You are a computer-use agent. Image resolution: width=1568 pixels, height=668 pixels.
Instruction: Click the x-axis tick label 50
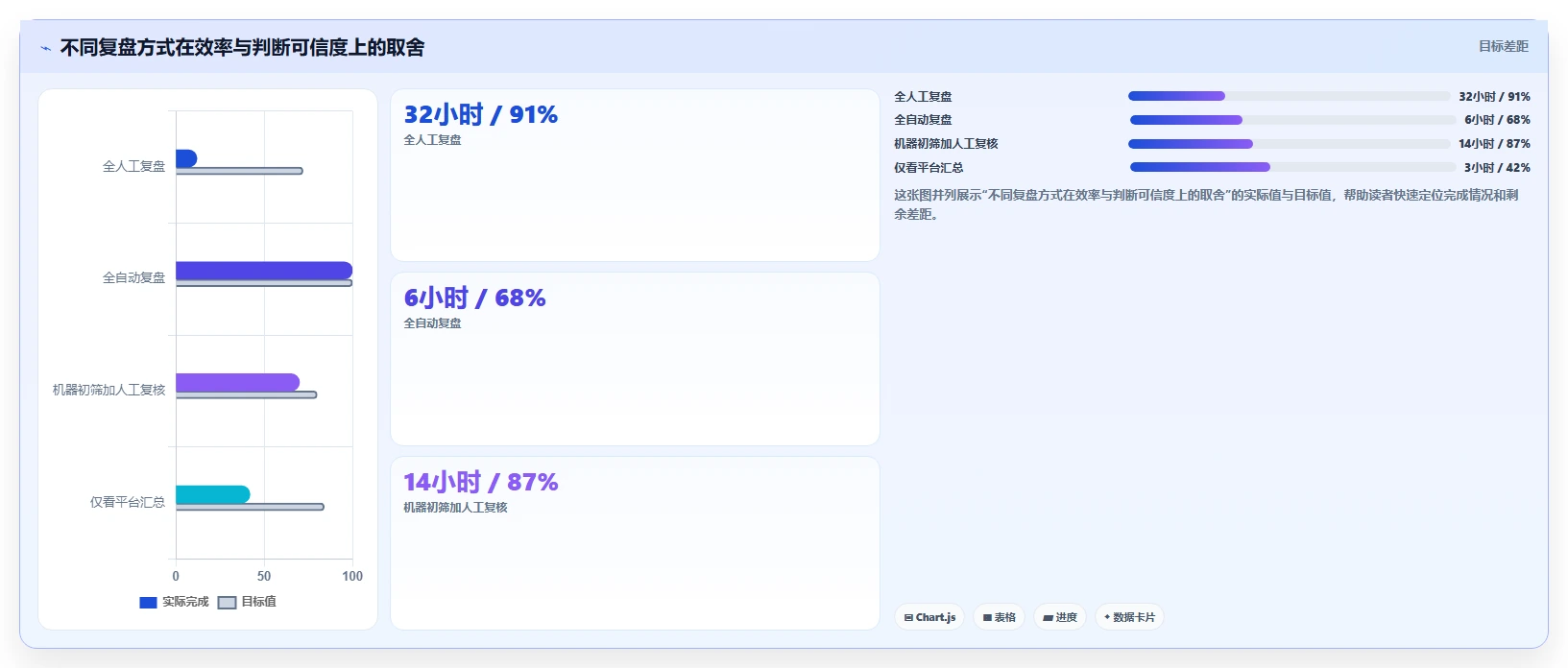264,576
